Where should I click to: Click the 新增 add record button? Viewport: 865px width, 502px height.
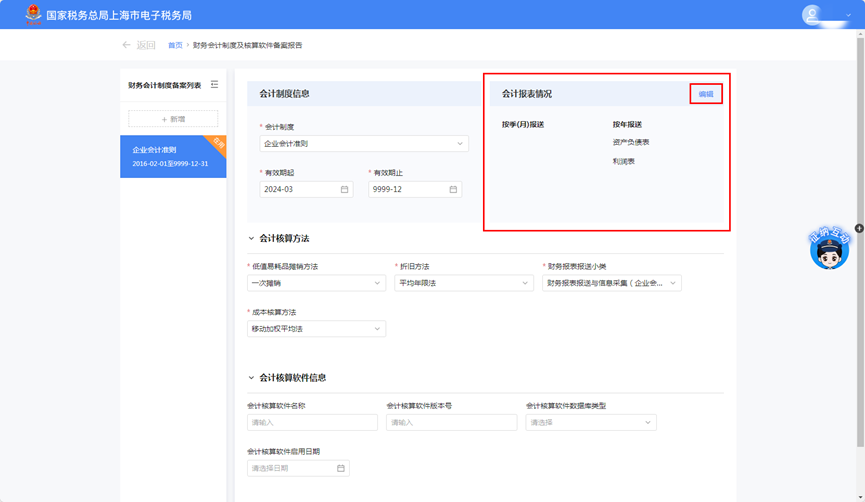[x=173, y=119]
